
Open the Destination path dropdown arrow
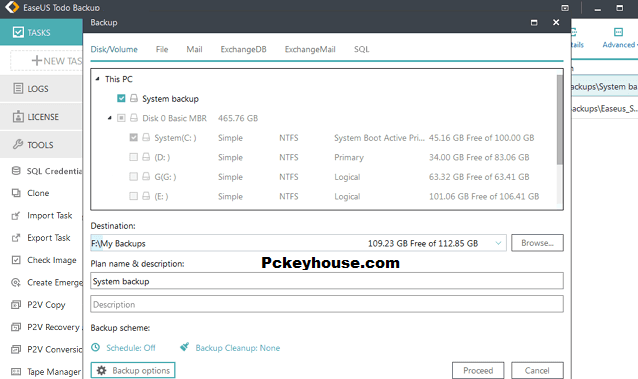pos(498,243)
